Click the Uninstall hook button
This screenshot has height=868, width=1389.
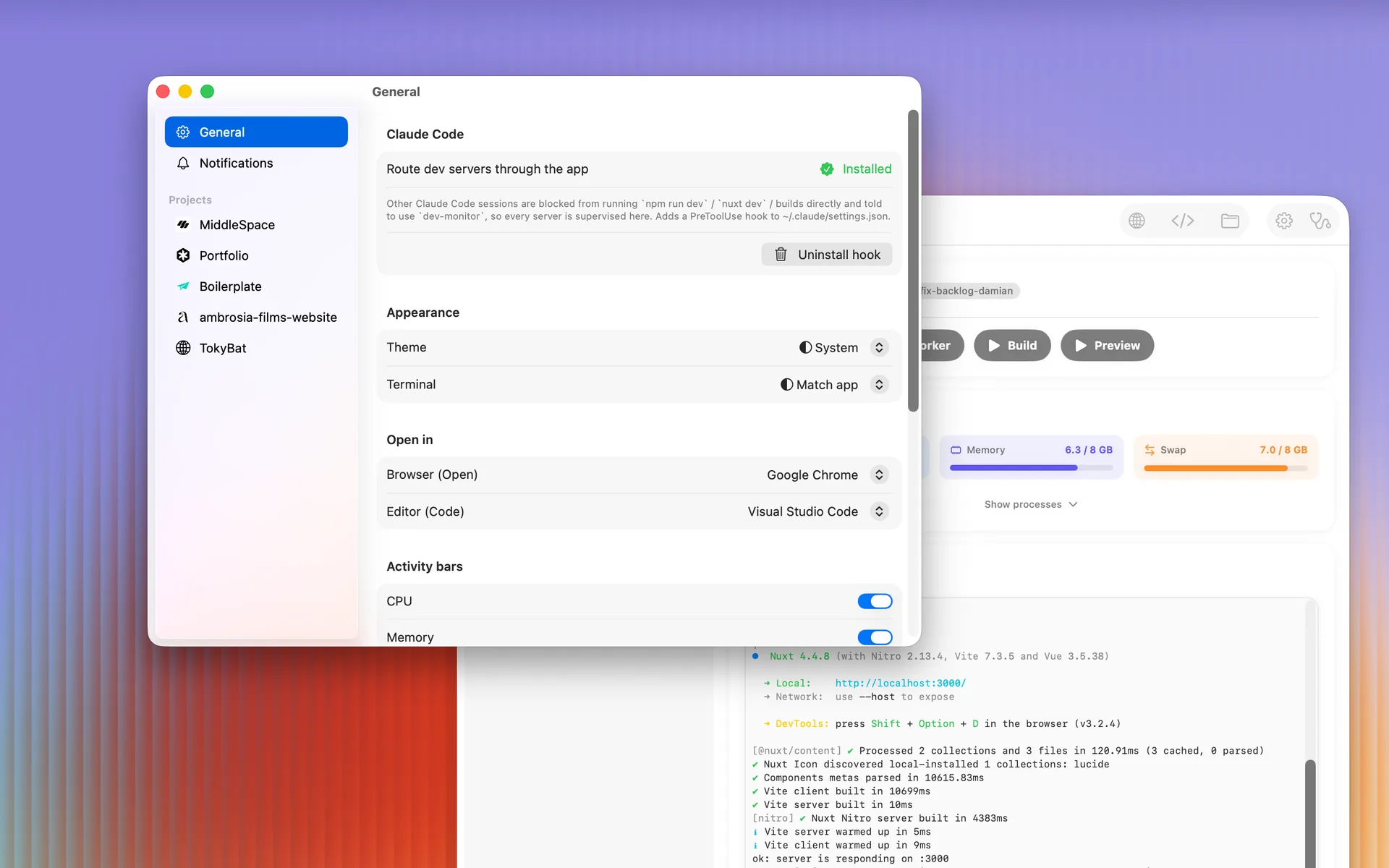[x=826, y=255]
